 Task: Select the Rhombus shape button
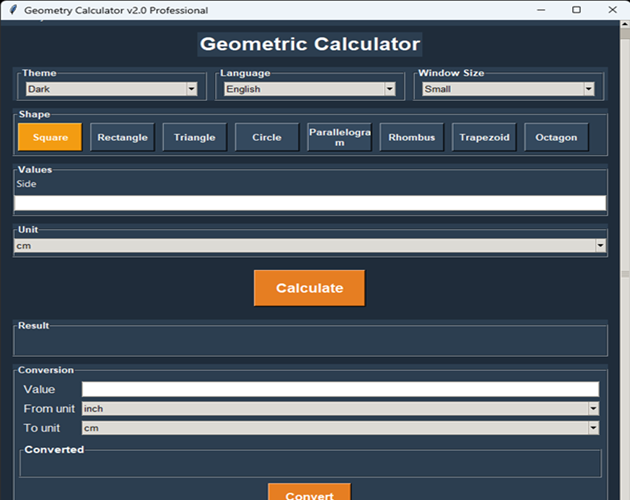coord(412,137)
